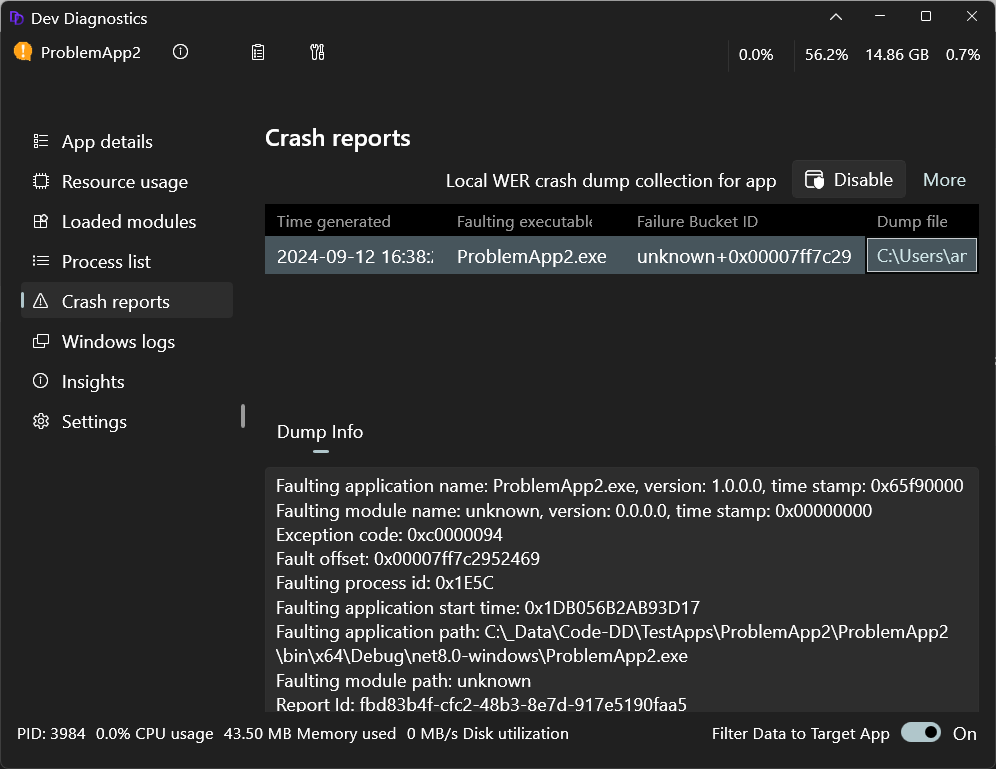Click the Report Id line
This screenshot has width=996, height=769.
pyautogui.click(x=481, y=704)
